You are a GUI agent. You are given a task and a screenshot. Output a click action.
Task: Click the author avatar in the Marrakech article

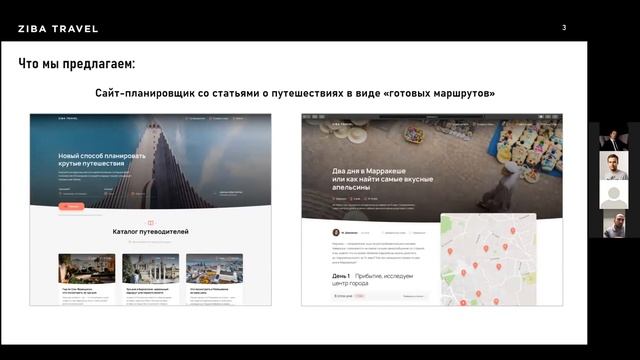[336, 232]
